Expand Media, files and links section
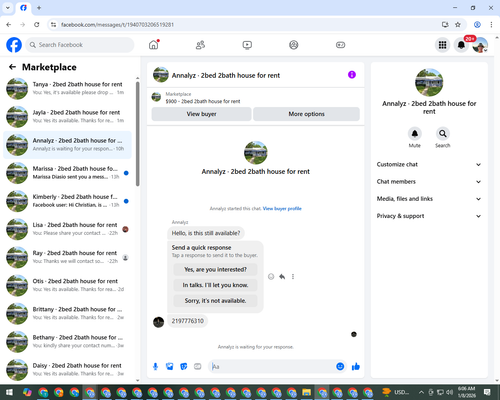 (x=429, y=199)
